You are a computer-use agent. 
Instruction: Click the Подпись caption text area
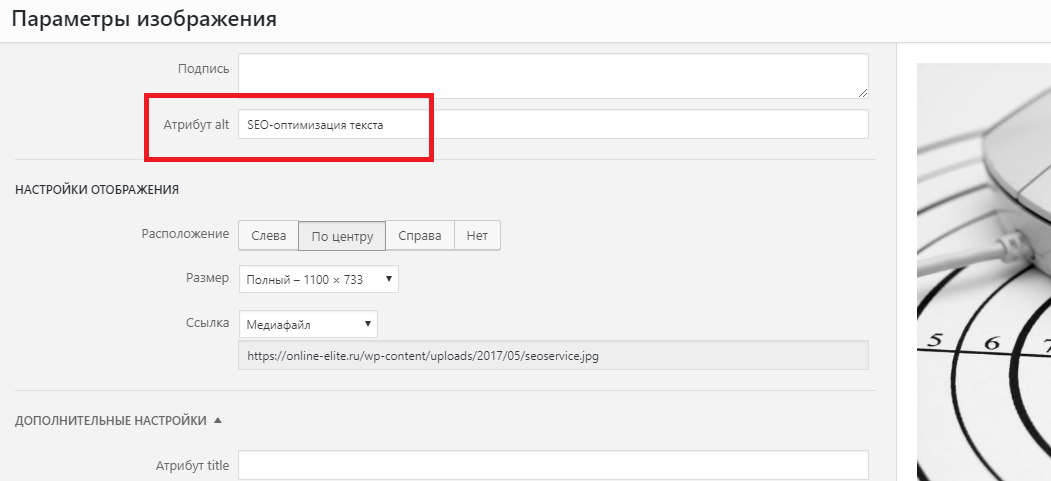(x=552, y=76)
